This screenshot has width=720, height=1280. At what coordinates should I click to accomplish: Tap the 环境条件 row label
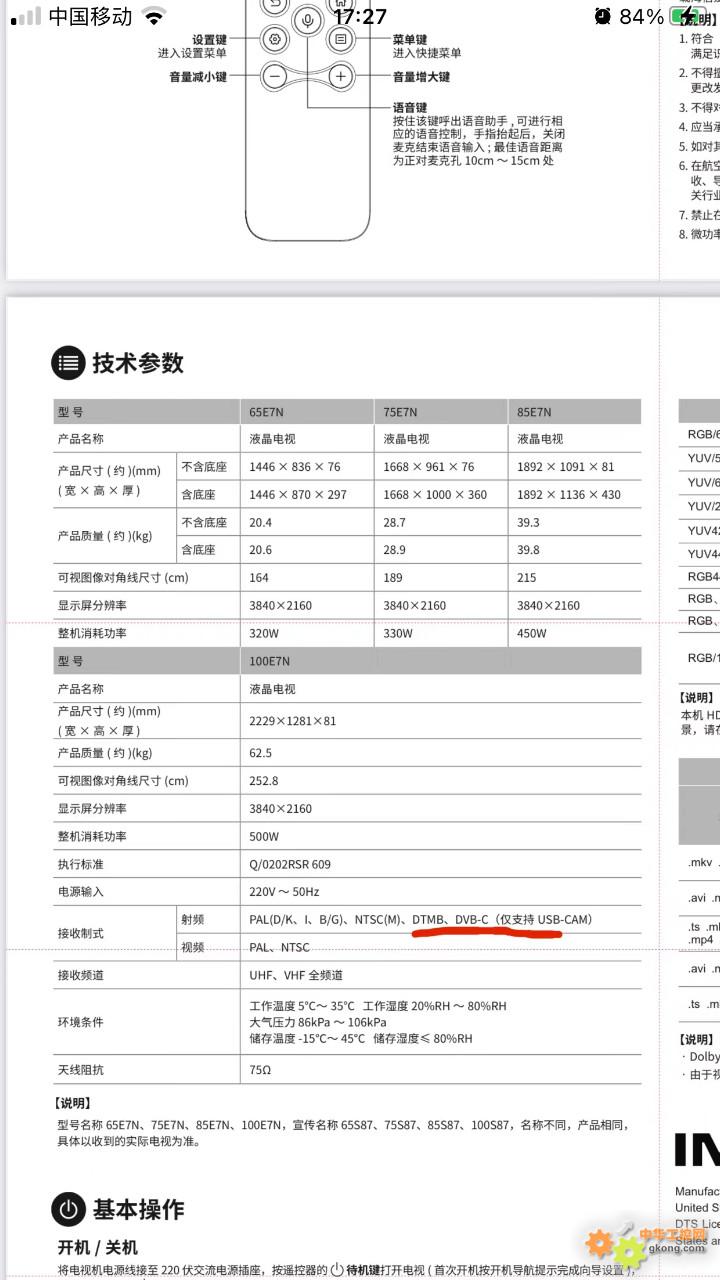point(81,1022)
